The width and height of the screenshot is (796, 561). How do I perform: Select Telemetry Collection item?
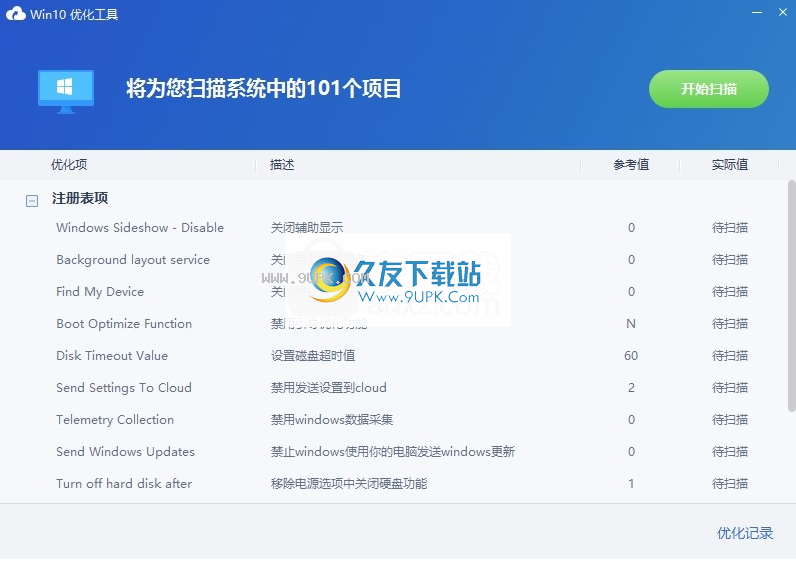[x=115, y=419]
